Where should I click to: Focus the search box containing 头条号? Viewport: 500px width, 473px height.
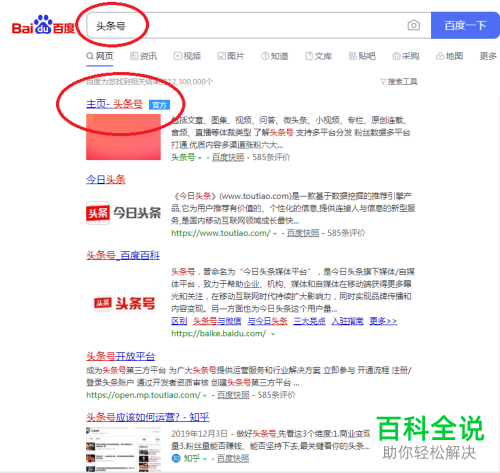pos(258,25)
